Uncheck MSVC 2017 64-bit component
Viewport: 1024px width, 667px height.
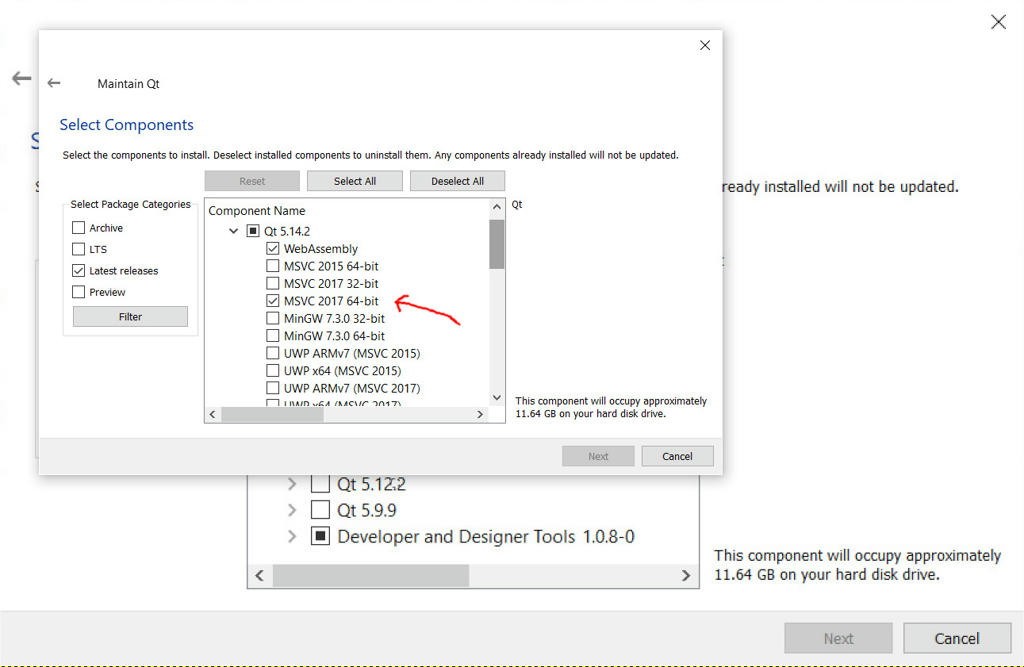(272, 301)
